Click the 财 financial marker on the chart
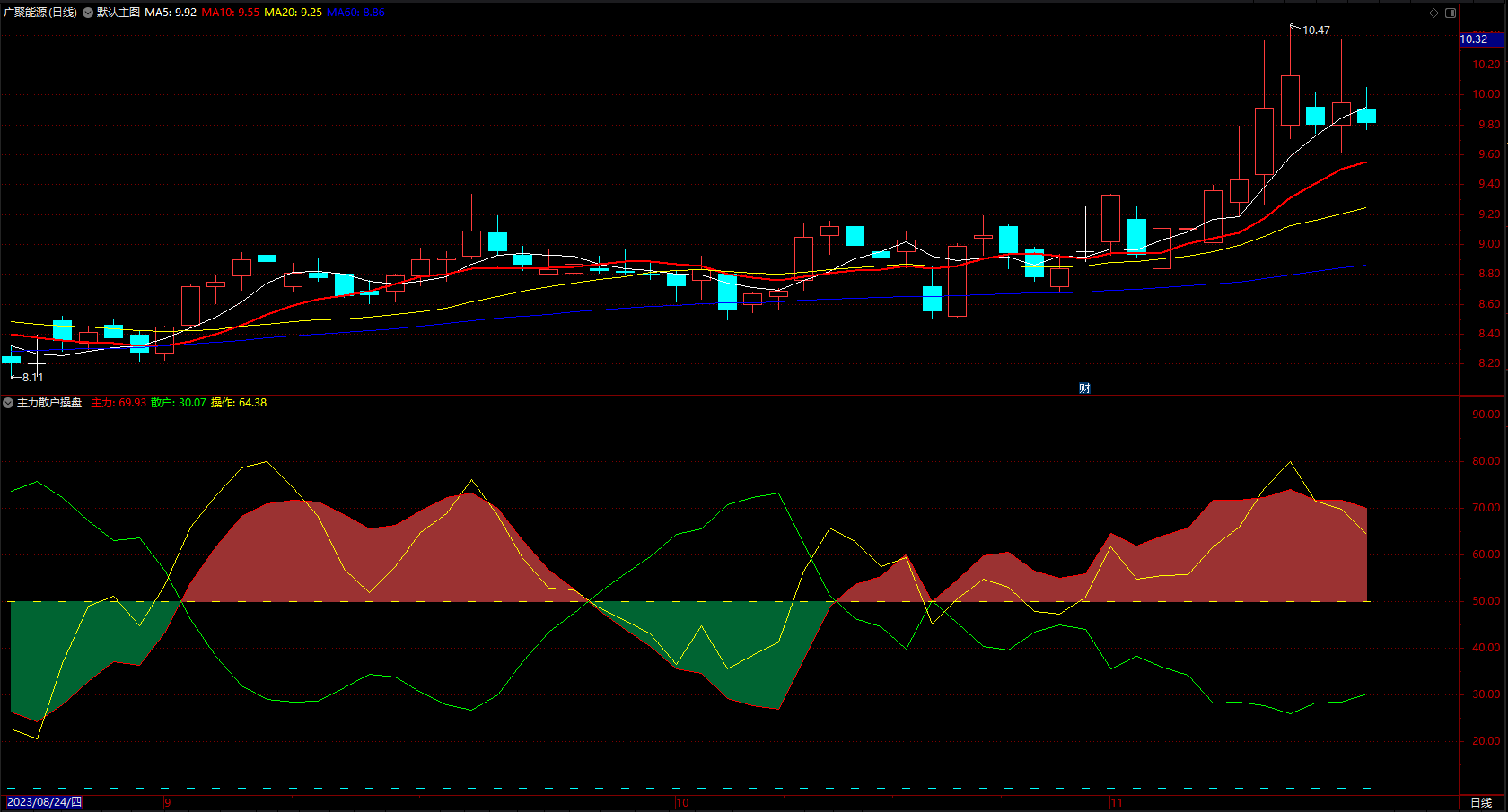This screenshot has width=1508, height=812. pos(1084,388)
